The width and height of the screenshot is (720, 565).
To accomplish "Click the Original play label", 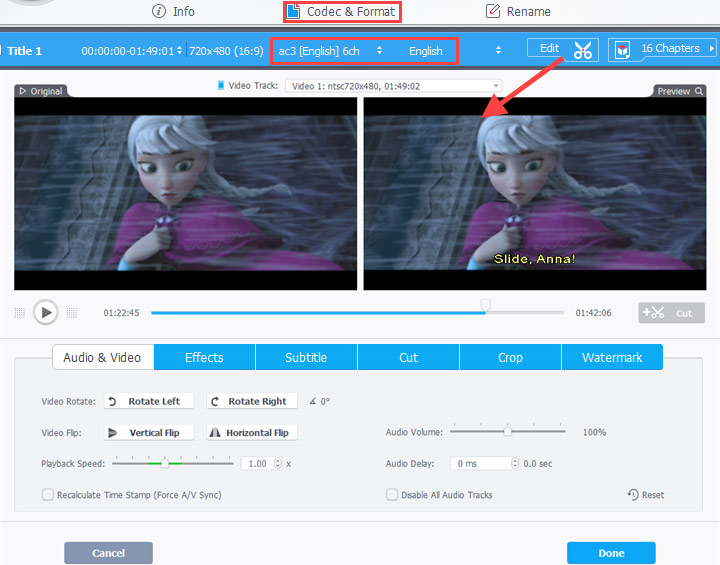I will click(x=41, y=91).
